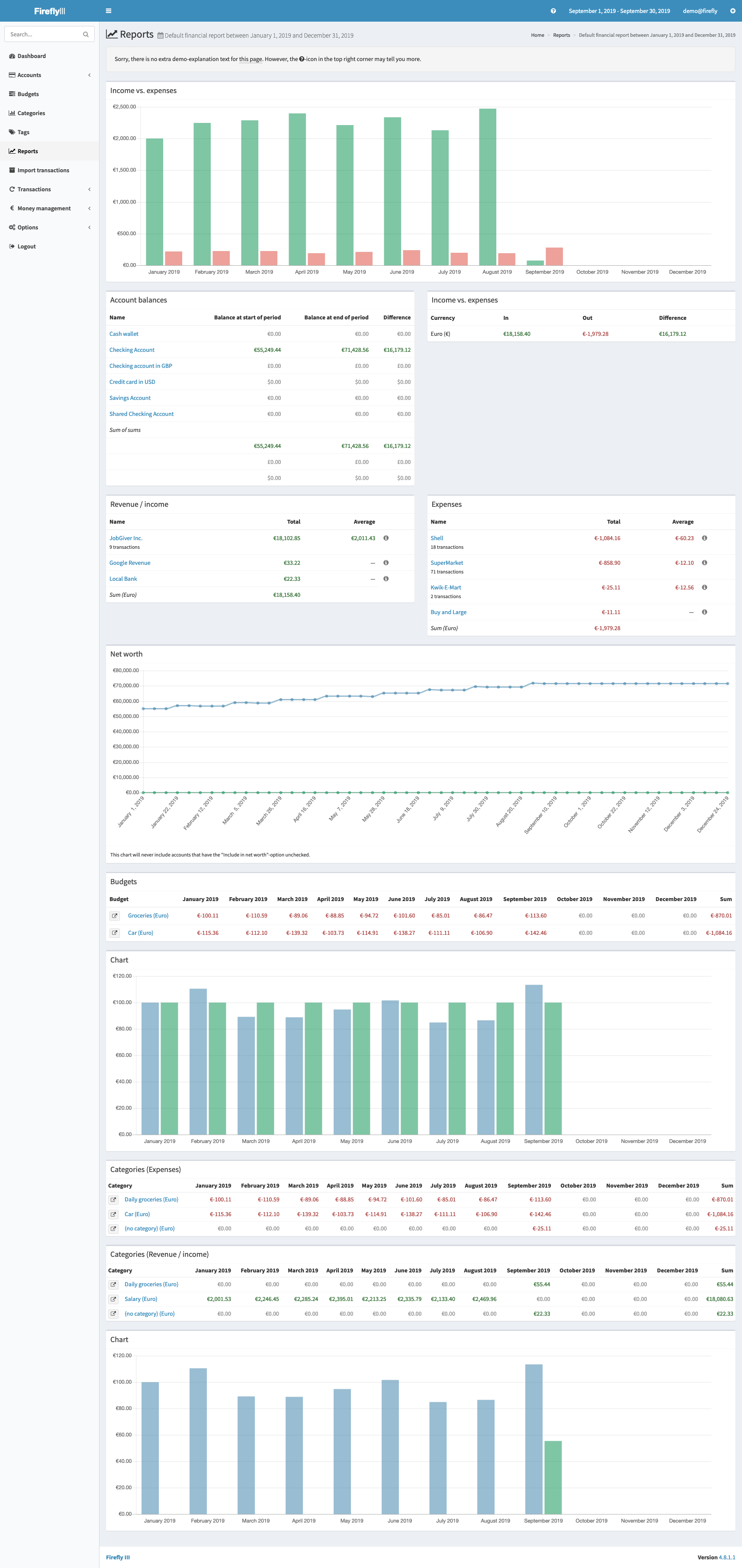Expand the Accounts sidebar menu
Image resolution: width=742 pixels, height=1568 pixels.
[x=49, y=75]
